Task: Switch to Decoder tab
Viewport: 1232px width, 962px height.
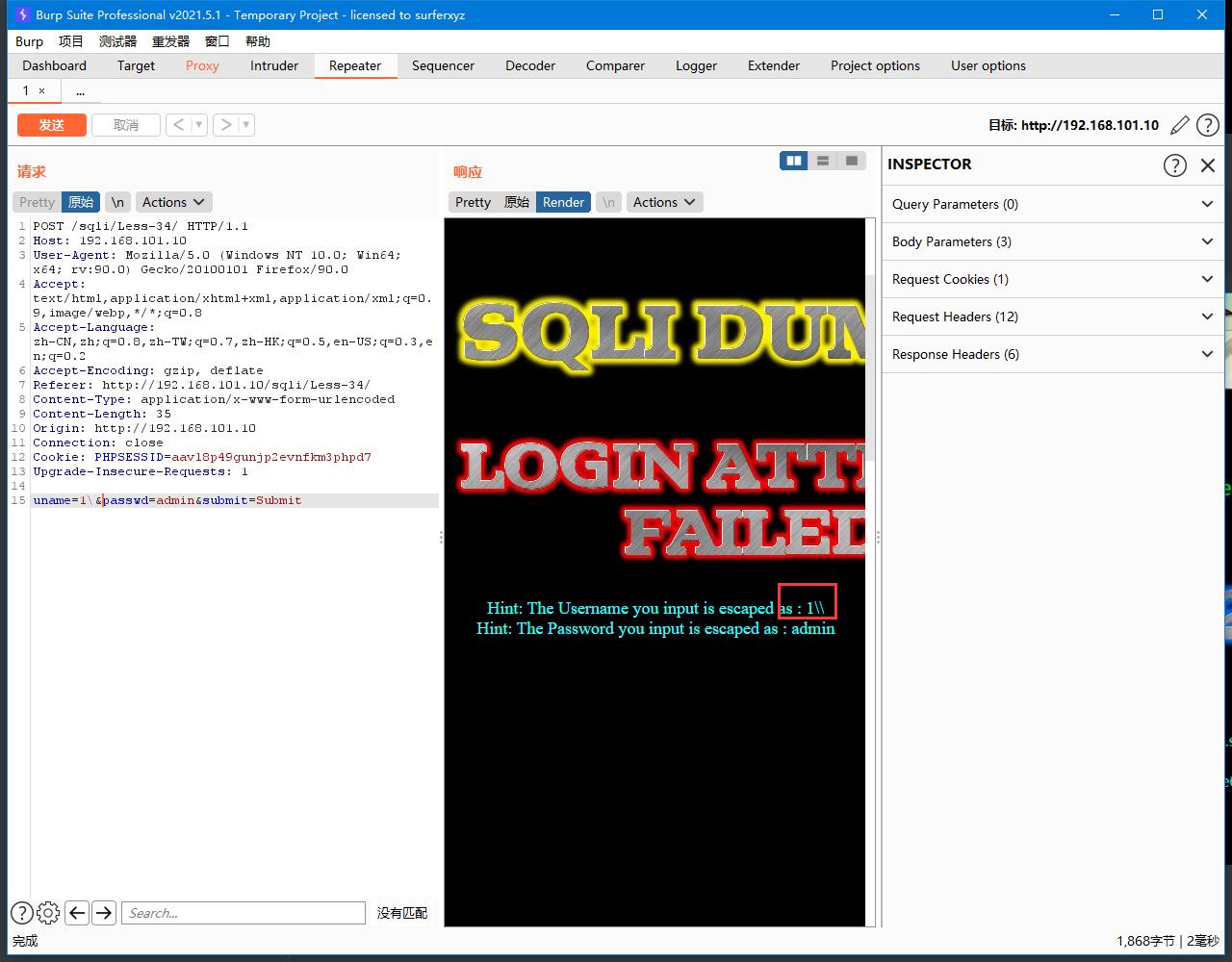Action: point(530,65)
